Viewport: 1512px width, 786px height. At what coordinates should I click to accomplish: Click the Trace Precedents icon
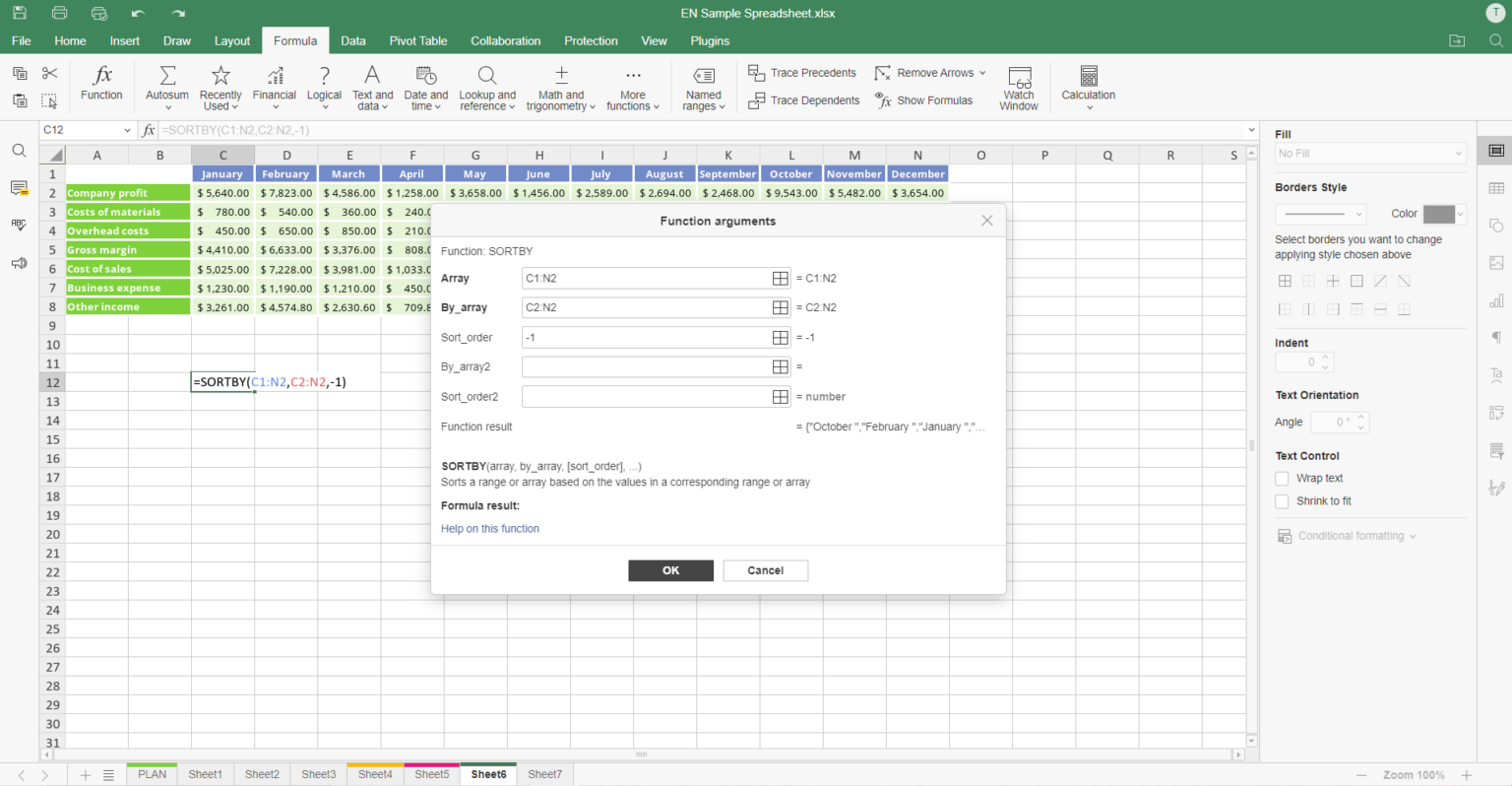pos(756,73)
